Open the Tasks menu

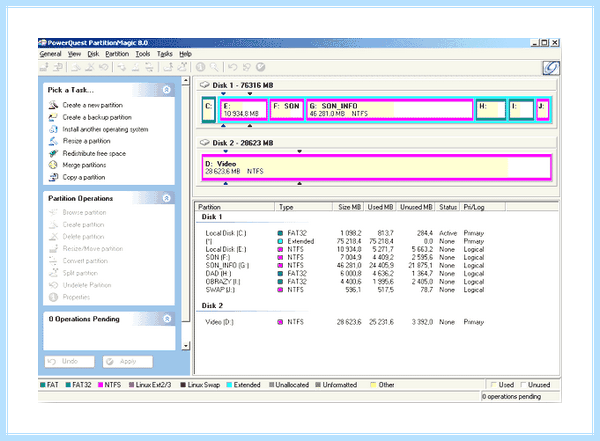[165, 54]
